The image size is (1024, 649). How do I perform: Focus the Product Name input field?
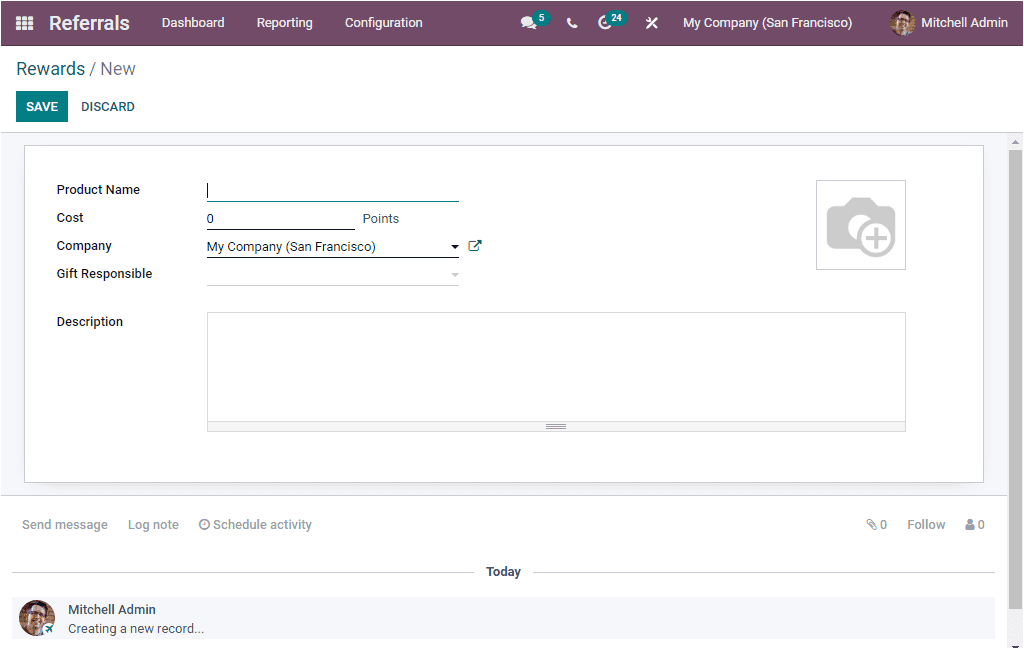(x=330, y=190)
